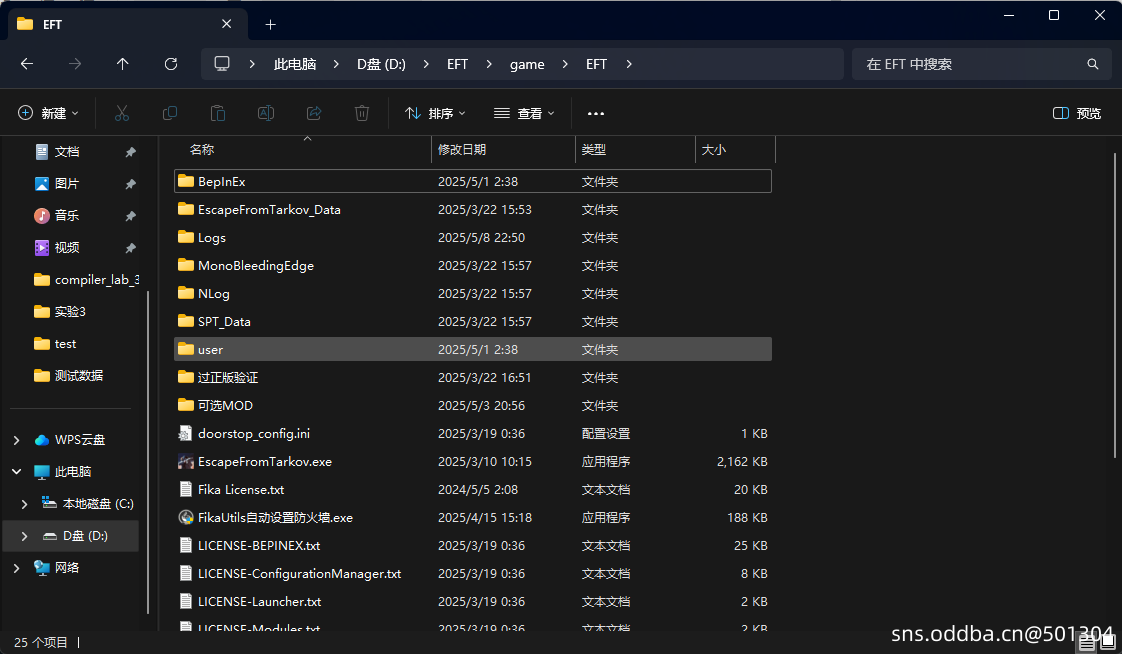Screen dimensions: 1122x654
Task: Go up one folder level
Action: (122, 64)
